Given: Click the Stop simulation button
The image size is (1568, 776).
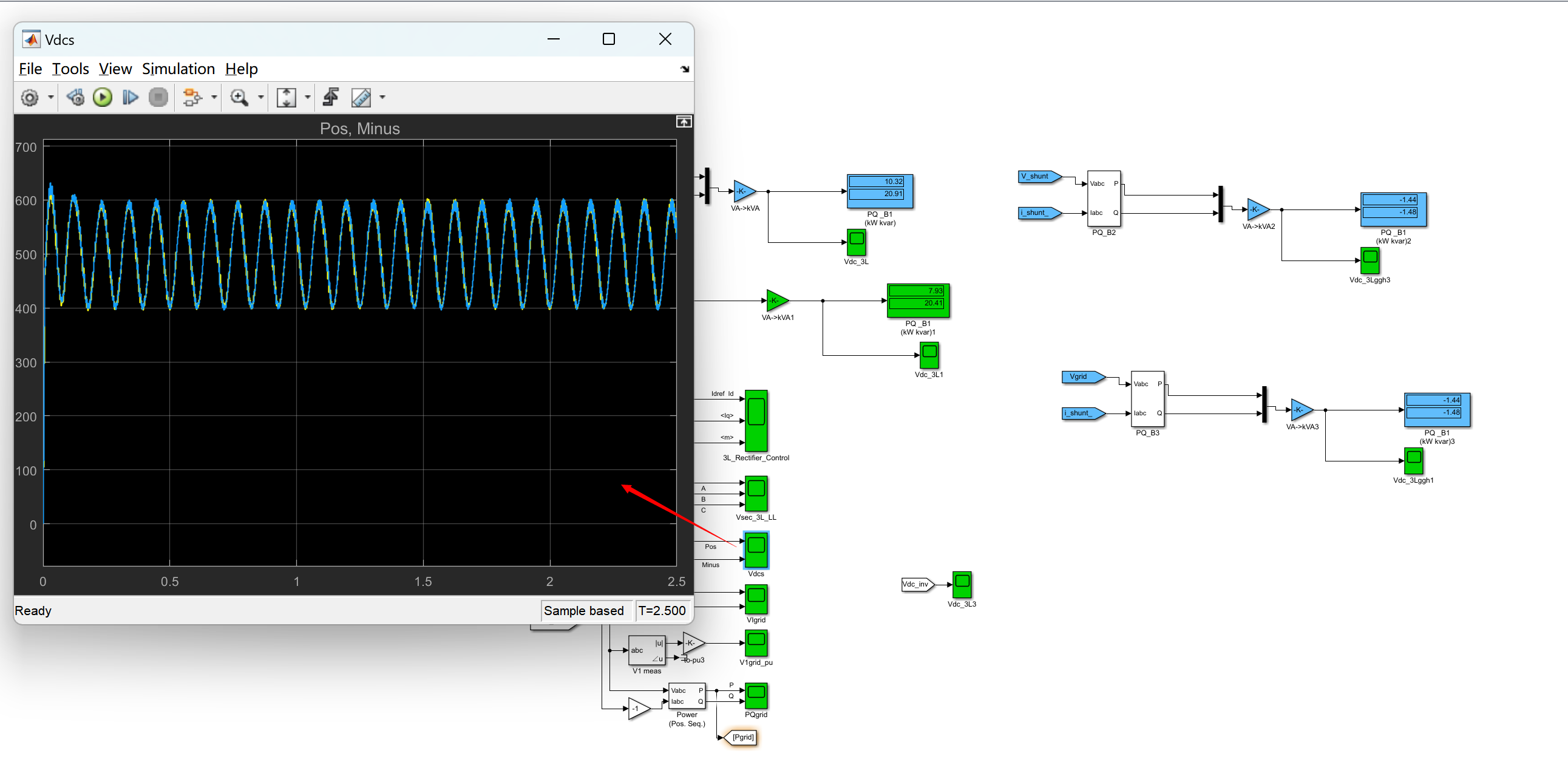Looking at the screenshot, I should pos(158,97).
